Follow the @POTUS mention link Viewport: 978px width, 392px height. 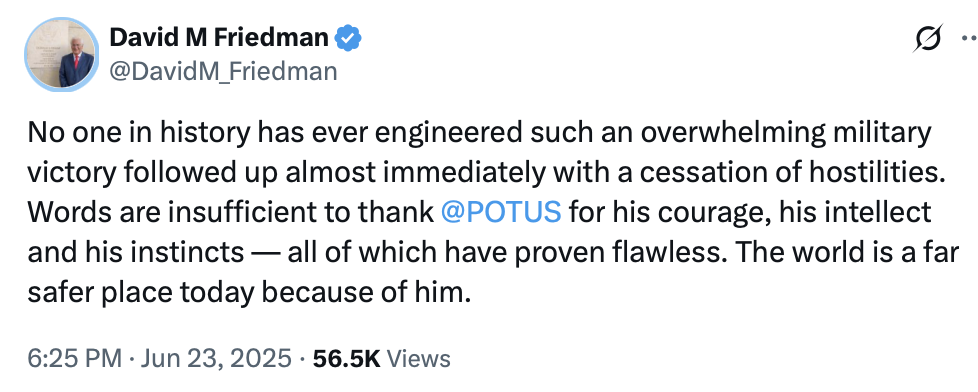[x=501, y=212]
